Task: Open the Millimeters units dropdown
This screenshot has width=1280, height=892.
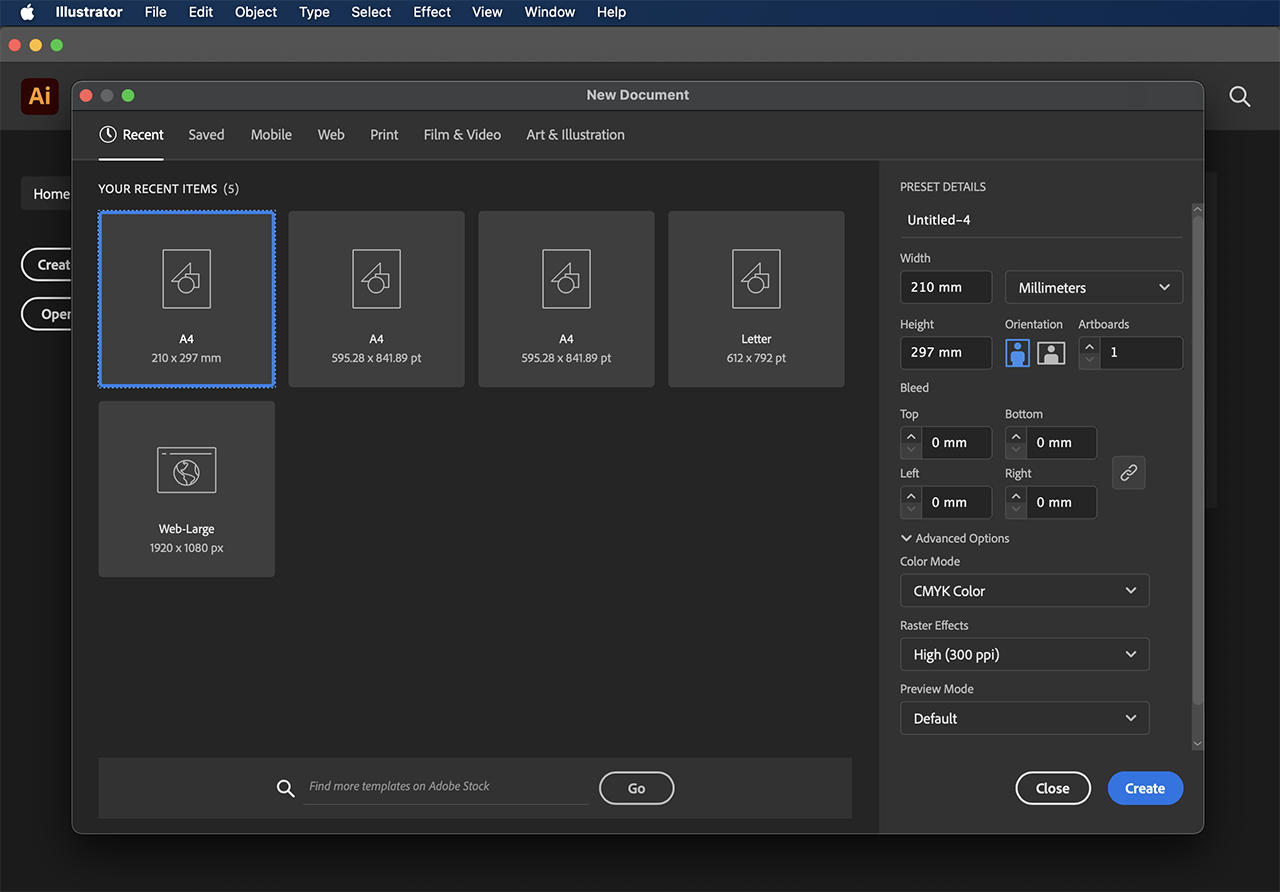Action: [x=1094, y=287]
